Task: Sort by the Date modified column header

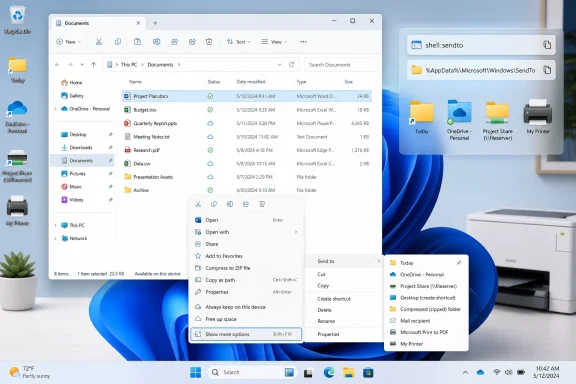Action: click(251, 82)
